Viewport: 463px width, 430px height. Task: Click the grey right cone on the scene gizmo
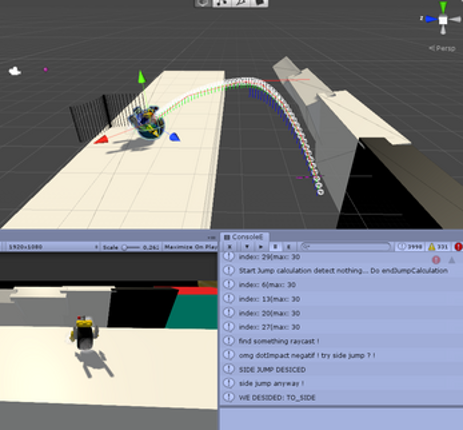(455, 20)
